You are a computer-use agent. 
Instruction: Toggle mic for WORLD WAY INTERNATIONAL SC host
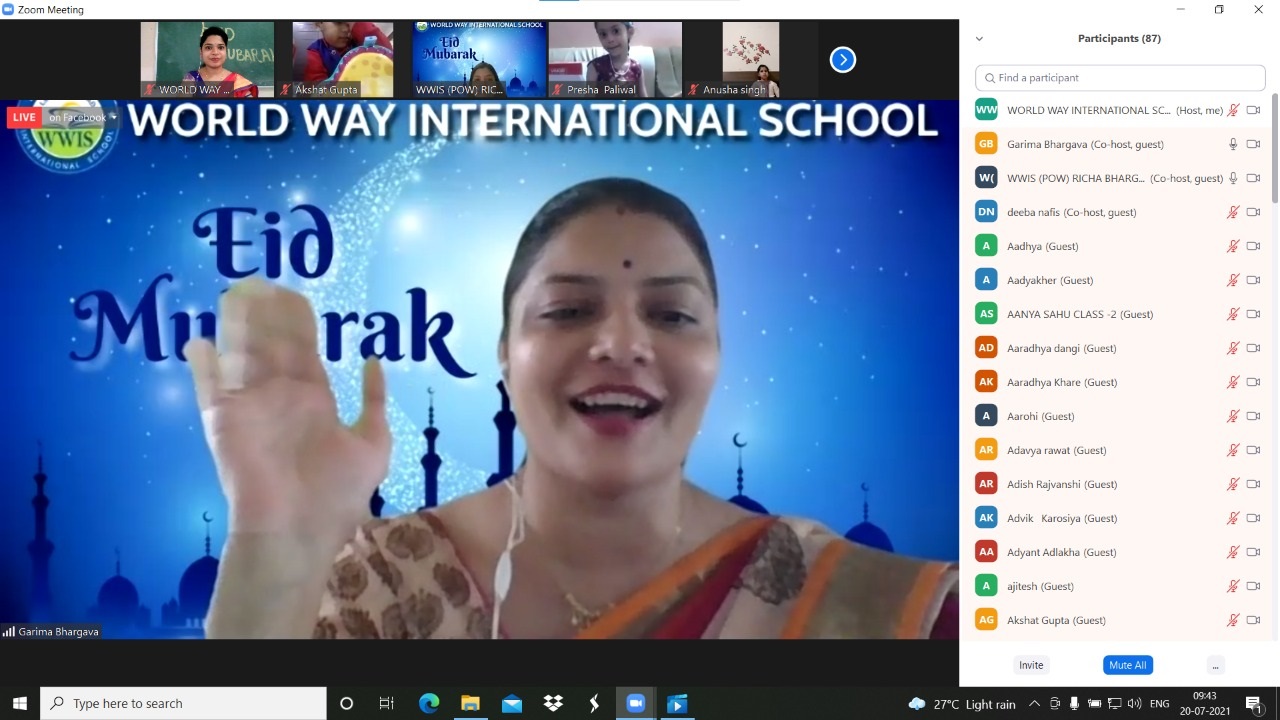pos(1233,110)
